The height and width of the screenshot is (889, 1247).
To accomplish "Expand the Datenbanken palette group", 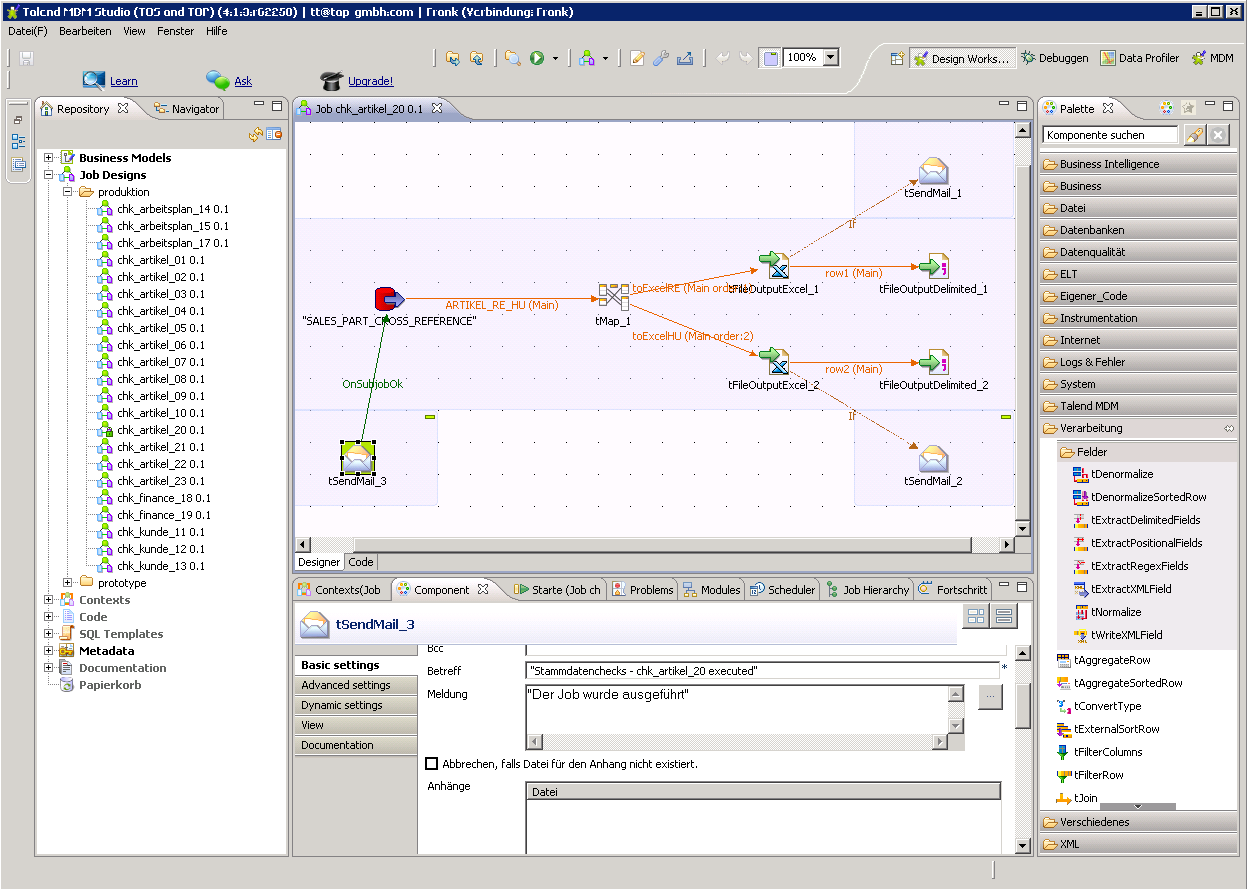I will click(1138, 230).
